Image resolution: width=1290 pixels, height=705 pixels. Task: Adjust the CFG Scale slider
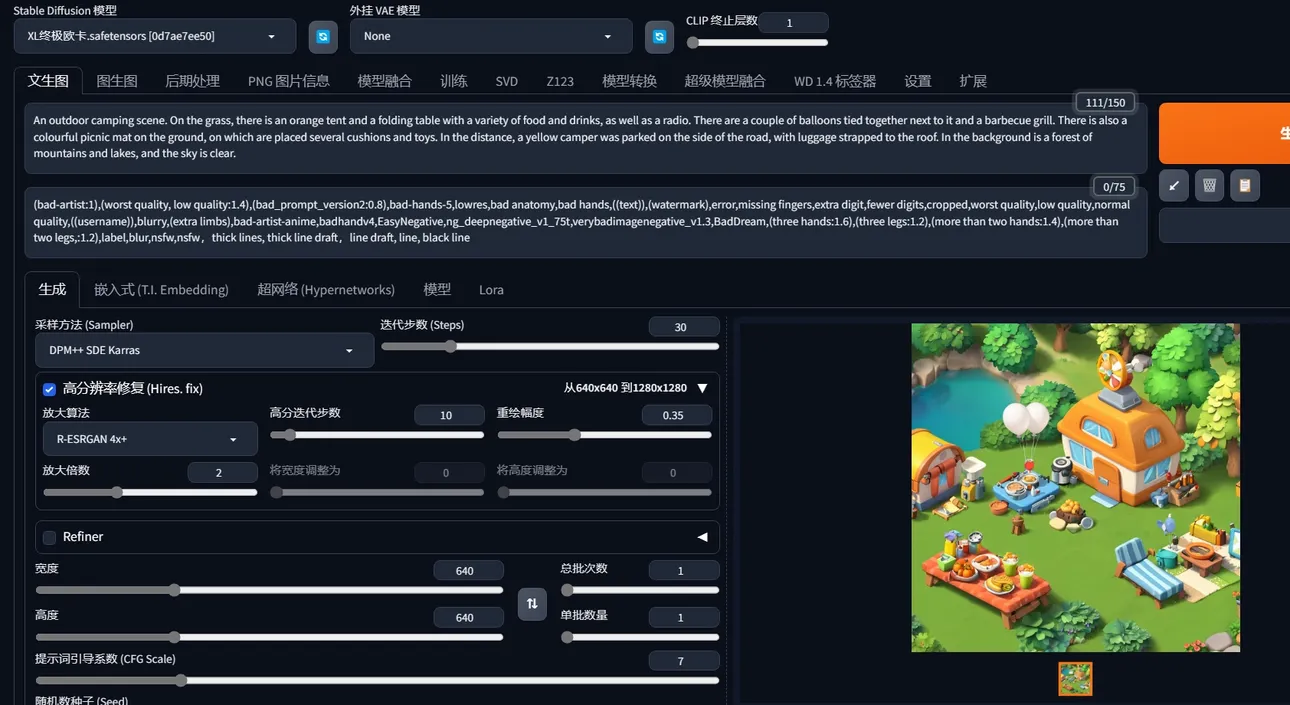click(181, 681)
